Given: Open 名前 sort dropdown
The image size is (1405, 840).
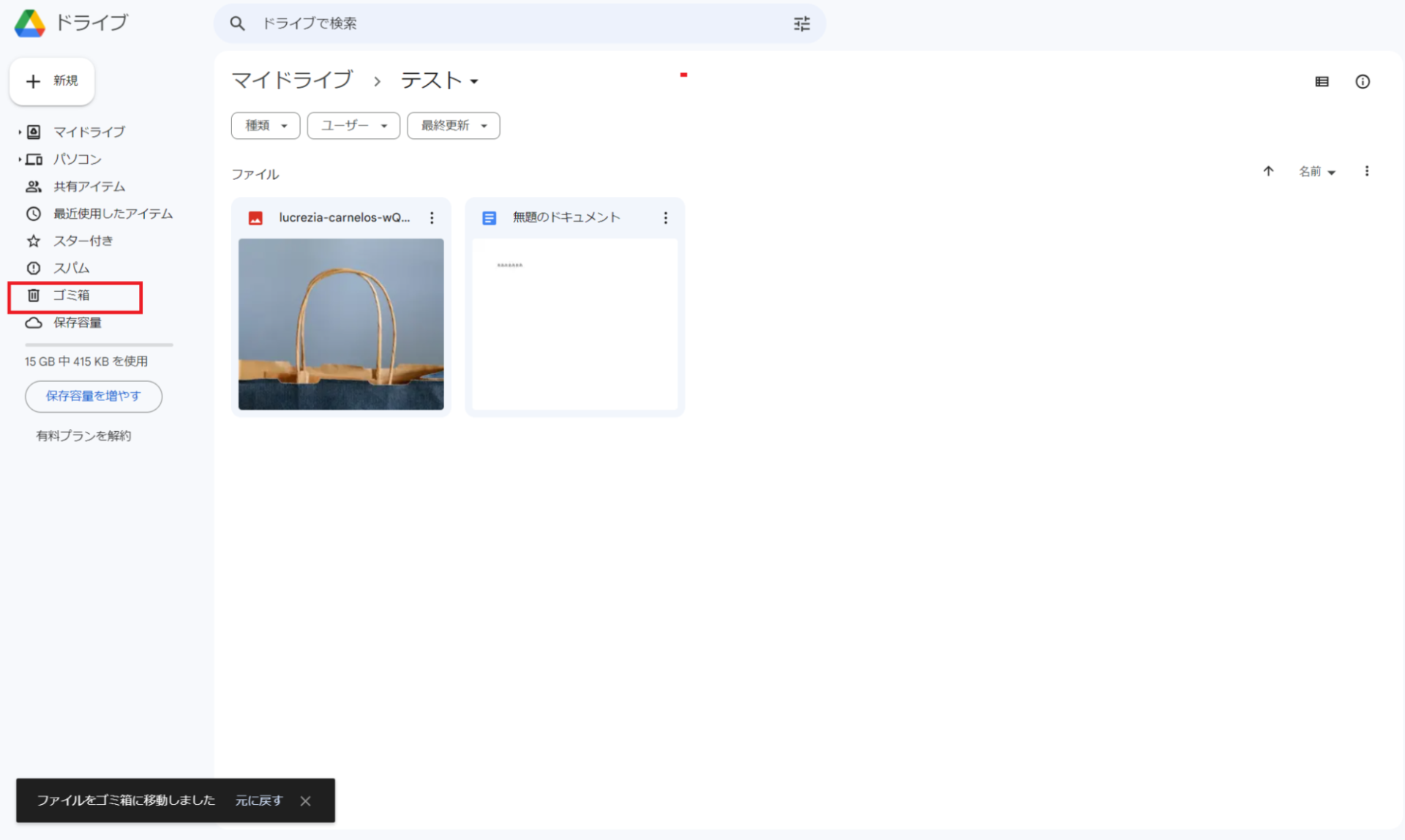Looking at the screenshot, I should click(1316, 172).
